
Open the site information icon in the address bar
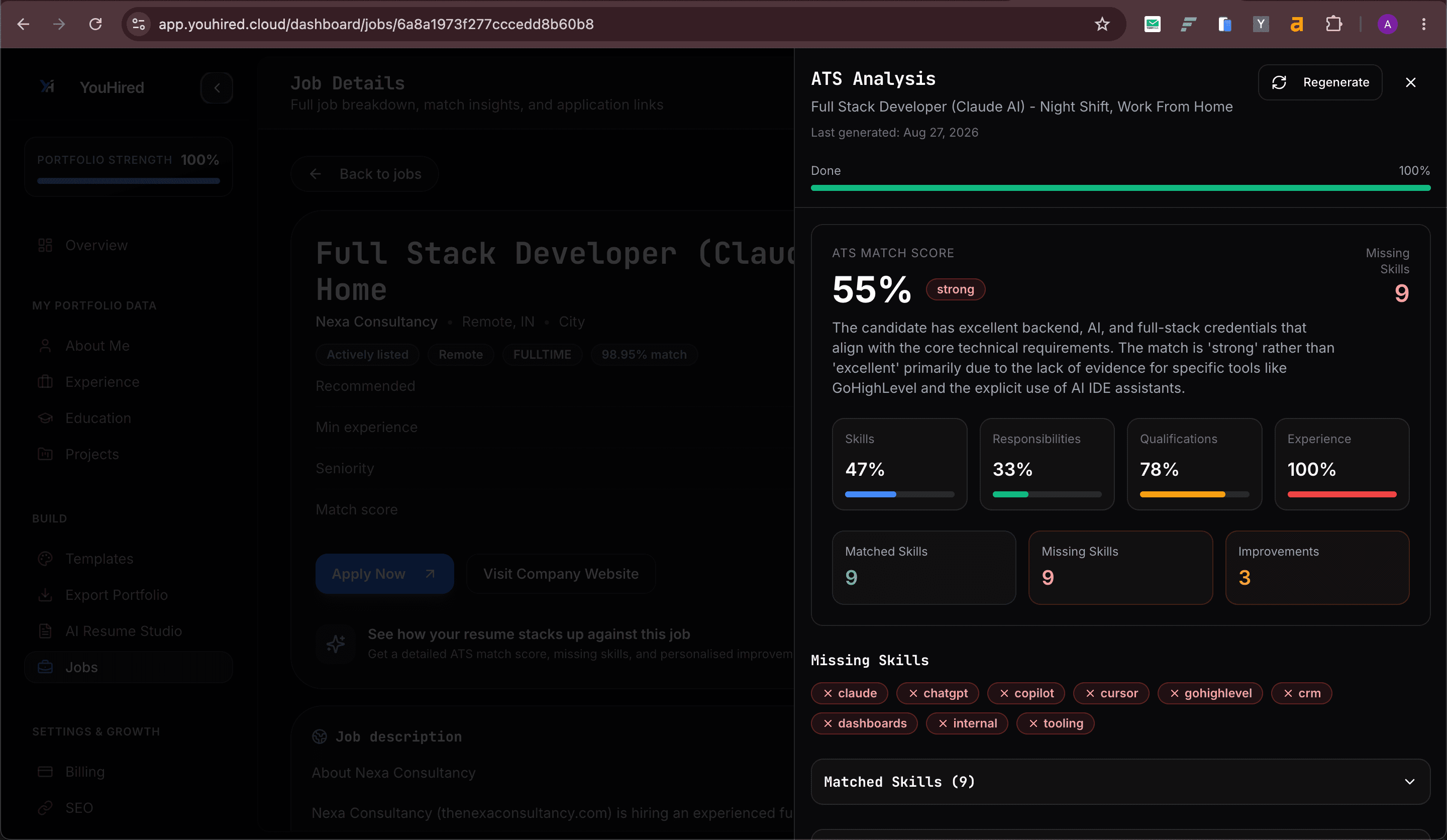[138, 24]
